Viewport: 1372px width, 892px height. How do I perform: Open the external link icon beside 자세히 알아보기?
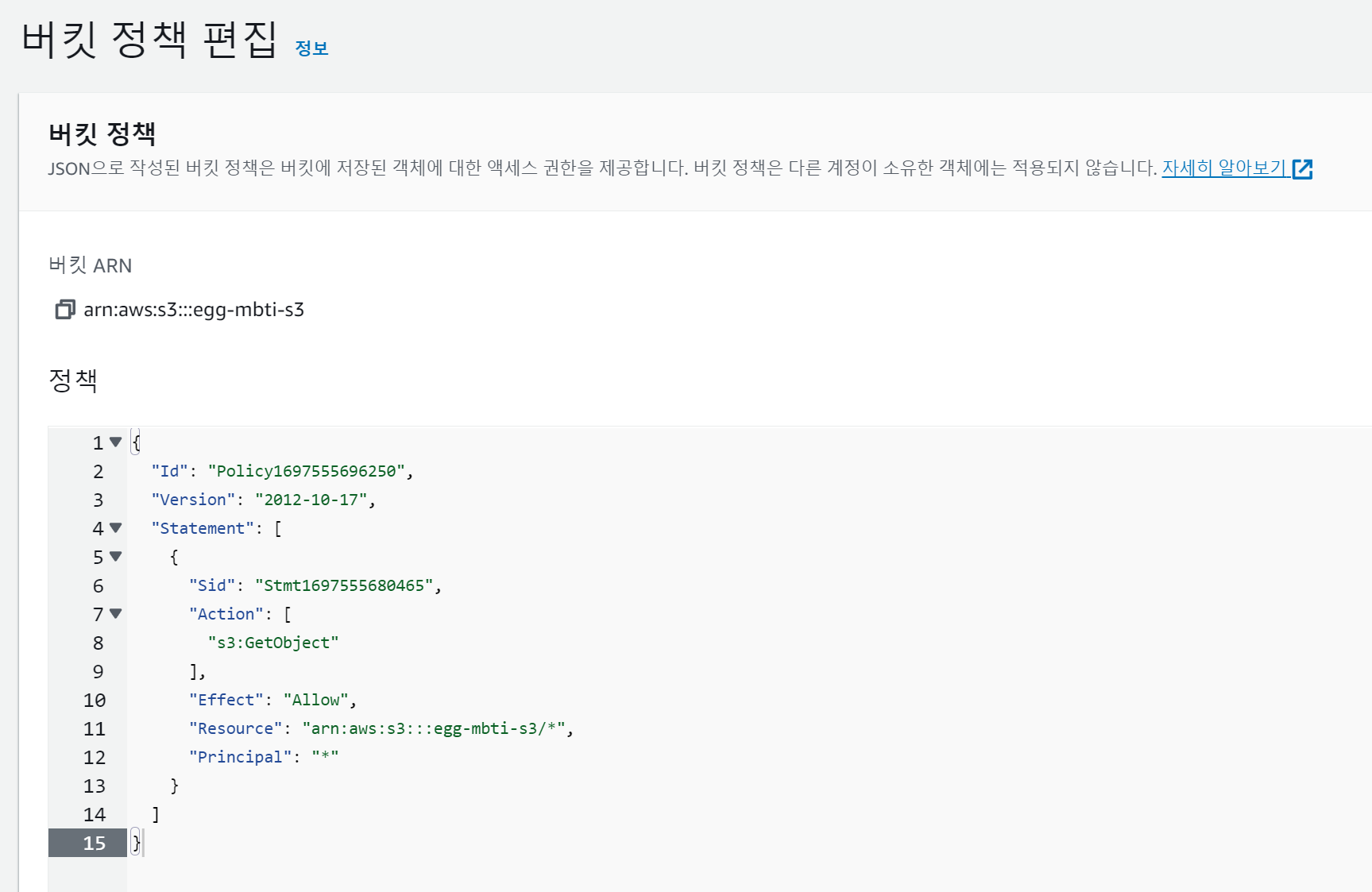coord(1302,168)
